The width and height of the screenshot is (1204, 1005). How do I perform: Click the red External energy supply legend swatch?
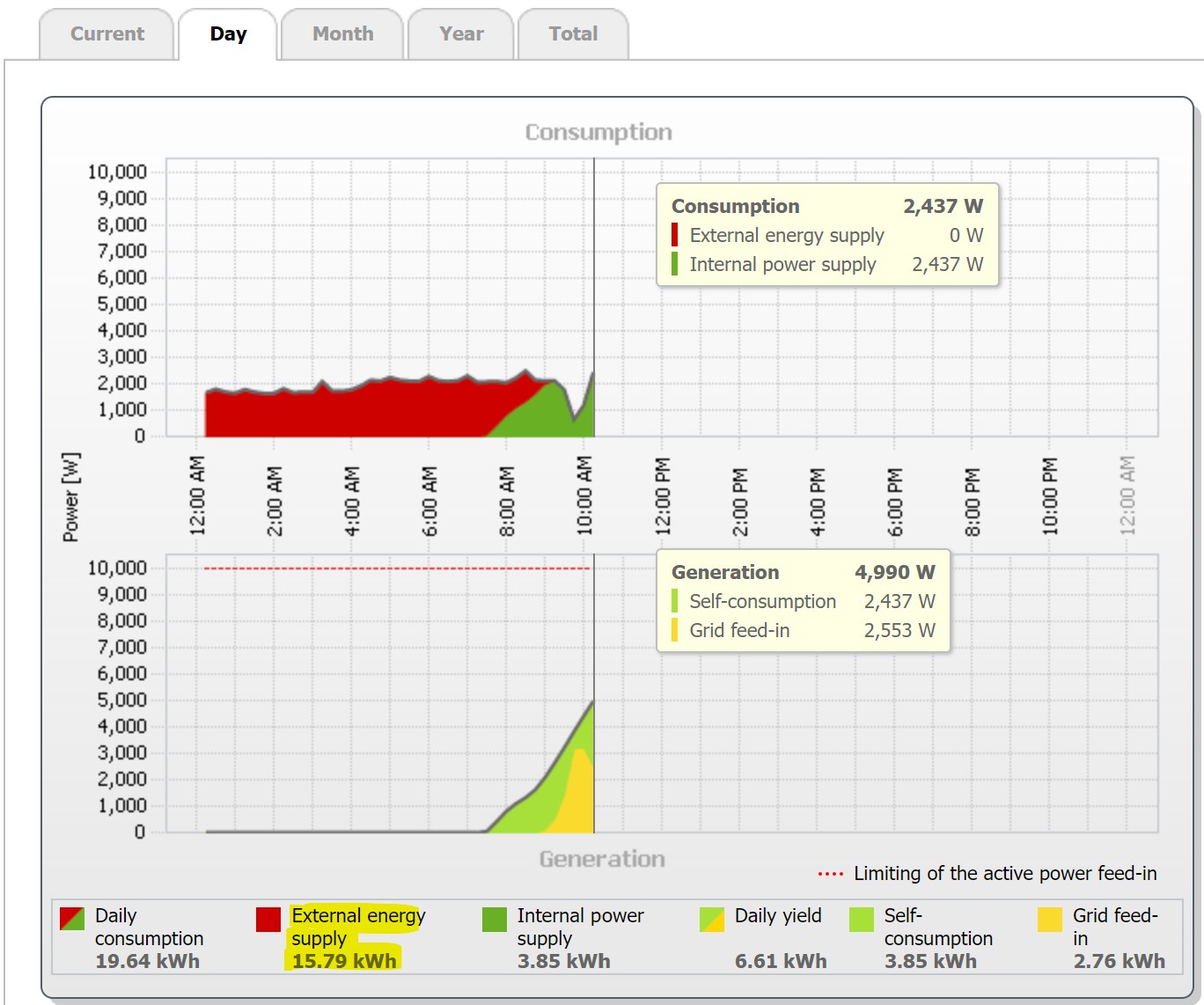pos(268,920)
